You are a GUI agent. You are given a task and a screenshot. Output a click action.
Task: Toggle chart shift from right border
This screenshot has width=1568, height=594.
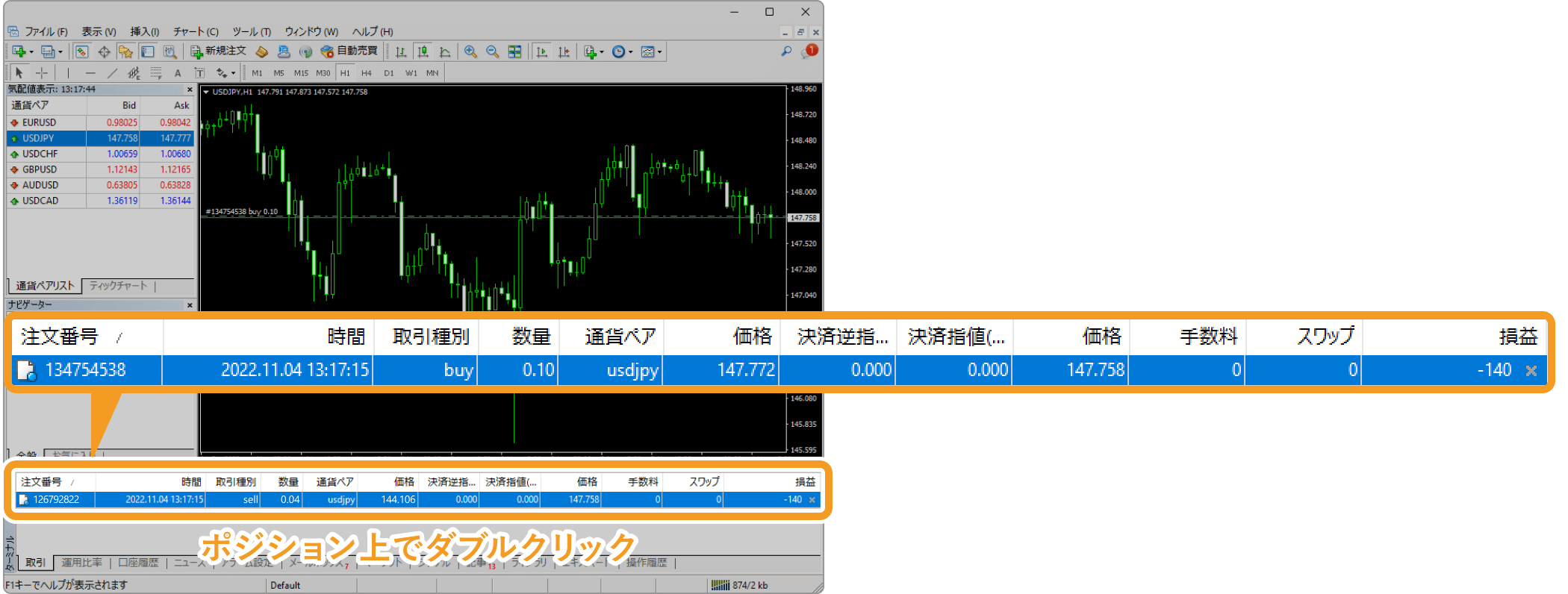564,51
